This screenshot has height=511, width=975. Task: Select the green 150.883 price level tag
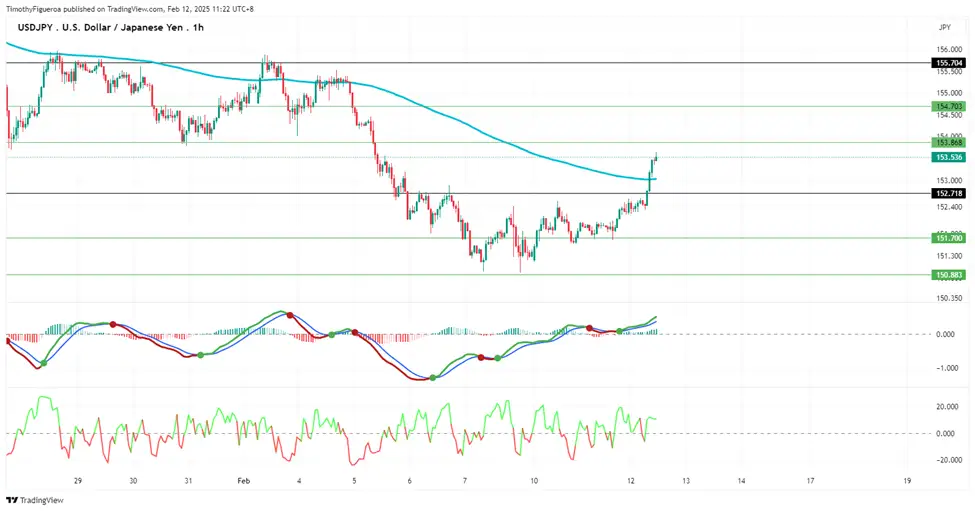click(949, 275)
